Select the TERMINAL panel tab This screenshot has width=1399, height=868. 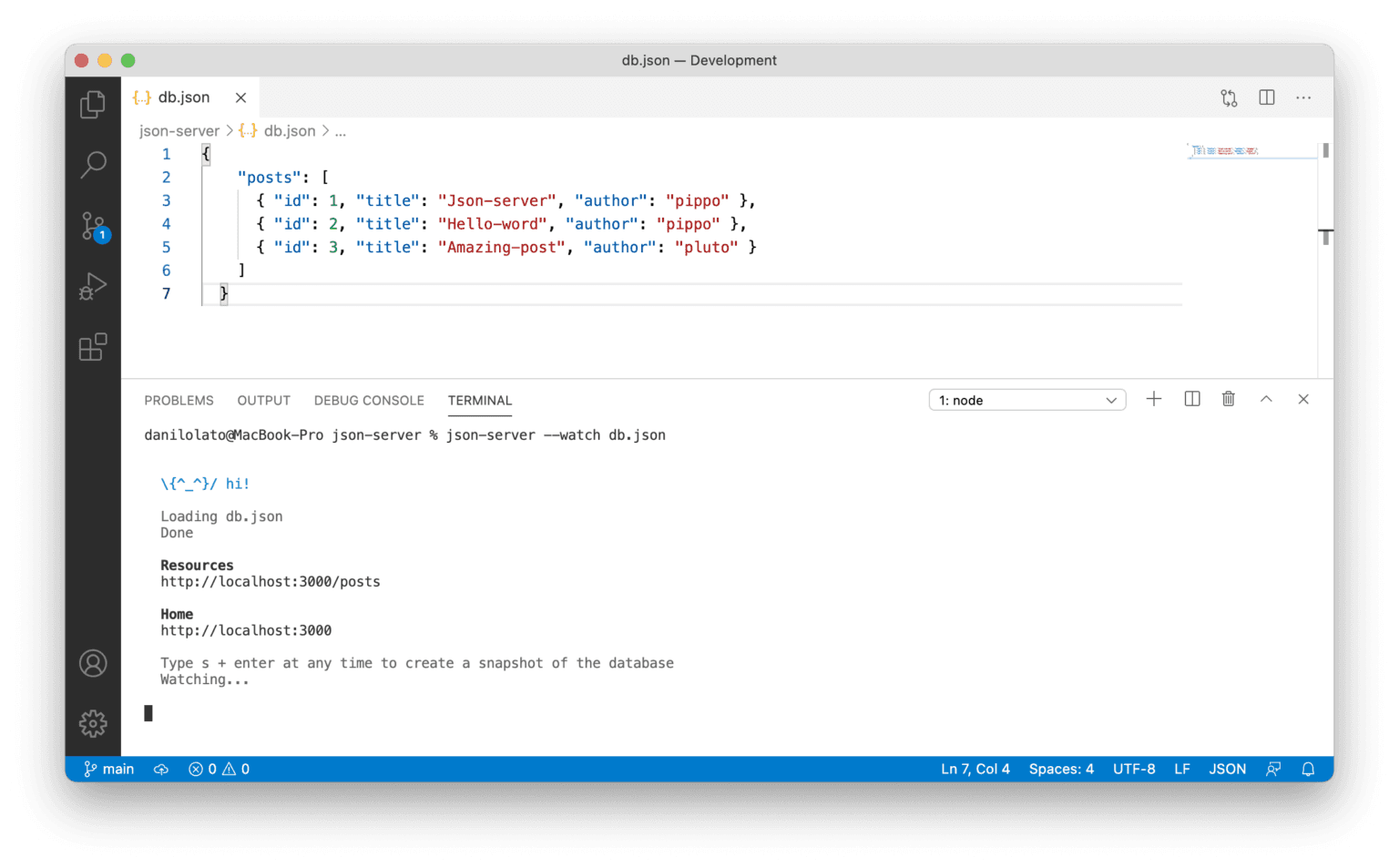[480, 401]
